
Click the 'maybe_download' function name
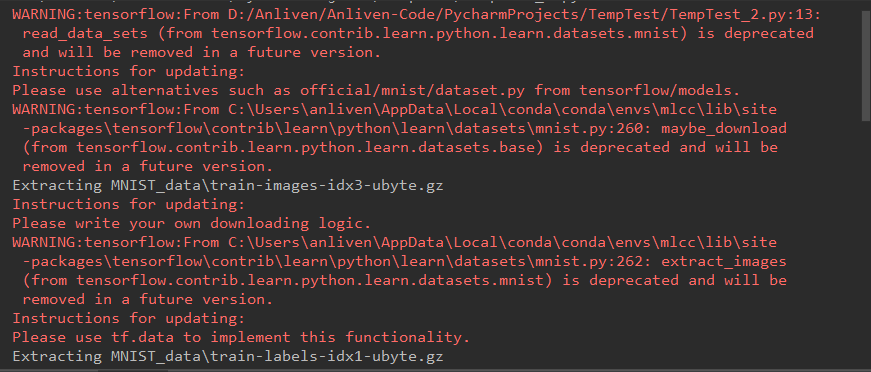(x=724, y=128)
